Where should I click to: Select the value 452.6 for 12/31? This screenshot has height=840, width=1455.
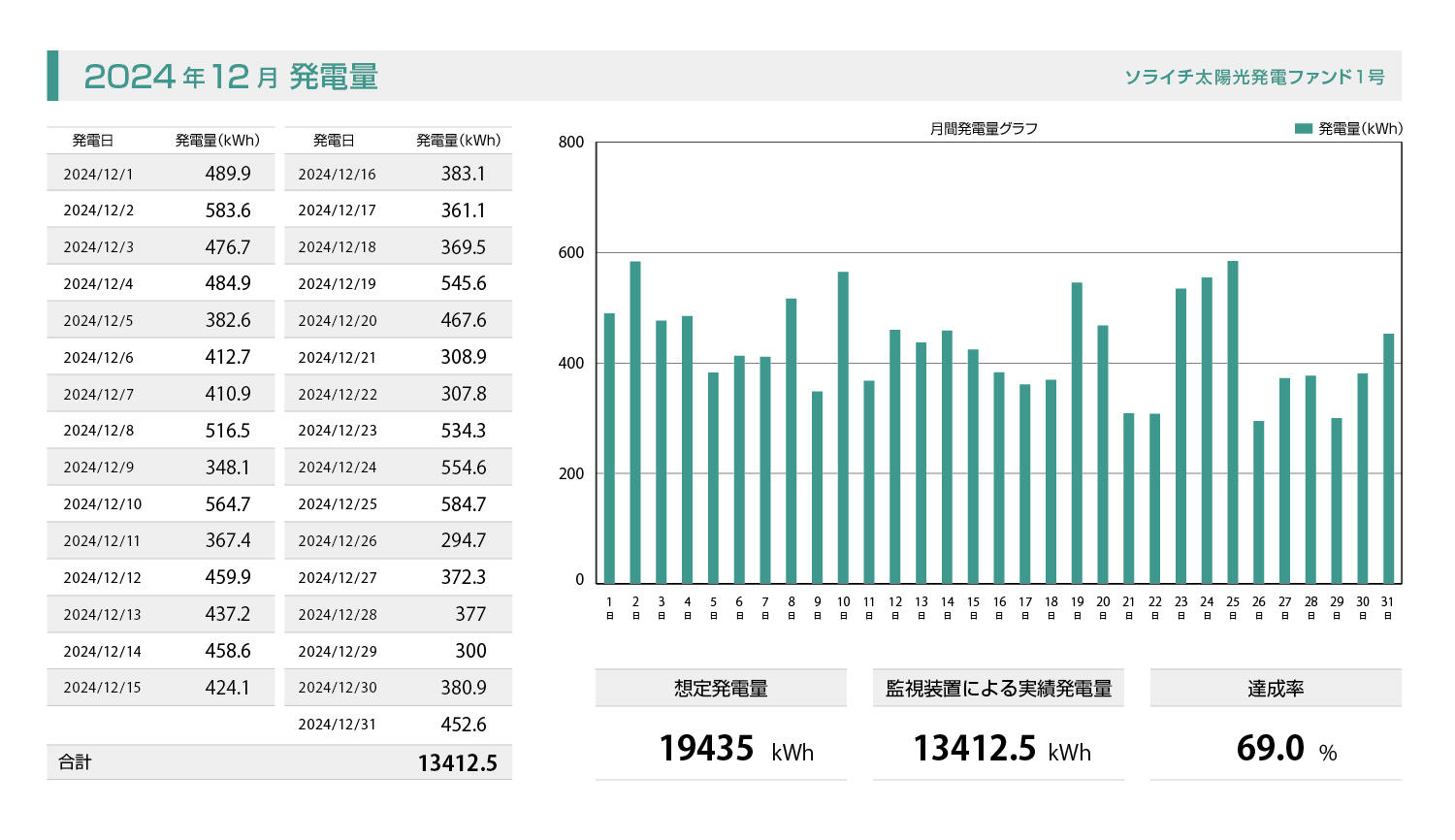coord(464,725)
